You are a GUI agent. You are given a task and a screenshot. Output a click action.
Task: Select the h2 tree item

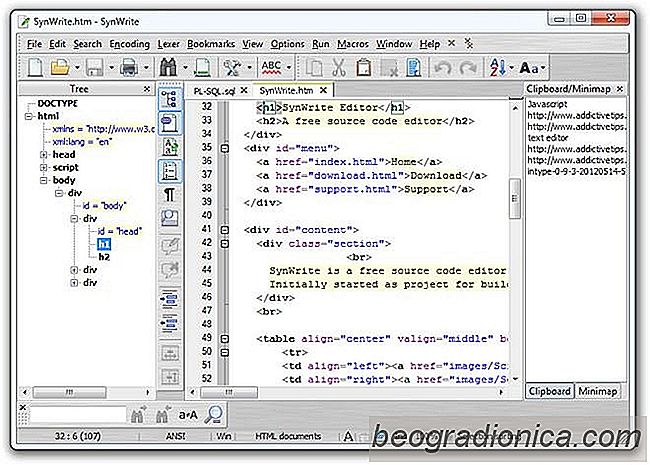click(x=104, y=257)
